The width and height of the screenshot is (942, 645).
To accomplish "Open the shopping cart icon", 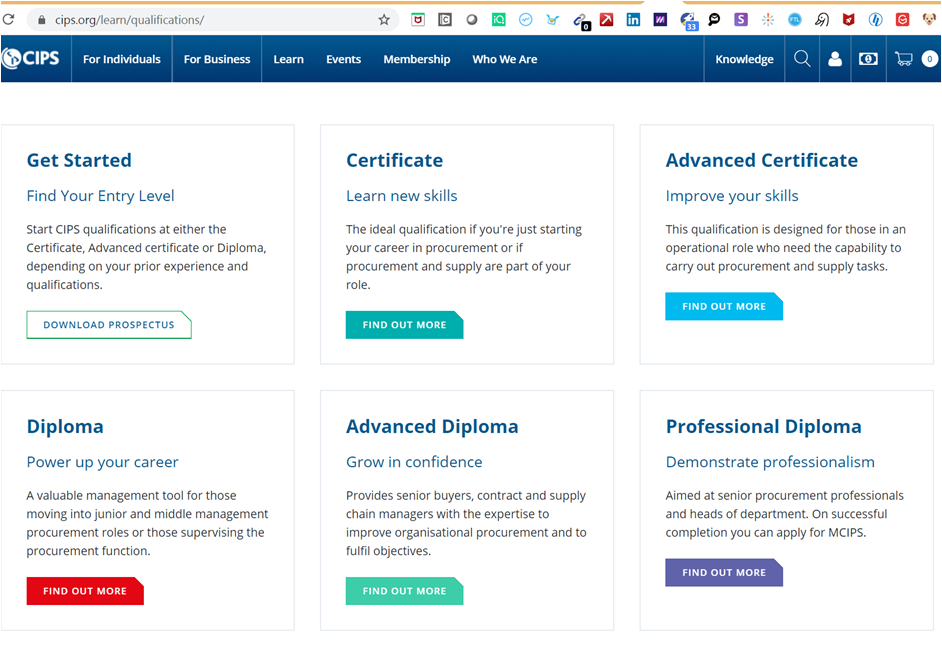I will [x=905, y=59].
